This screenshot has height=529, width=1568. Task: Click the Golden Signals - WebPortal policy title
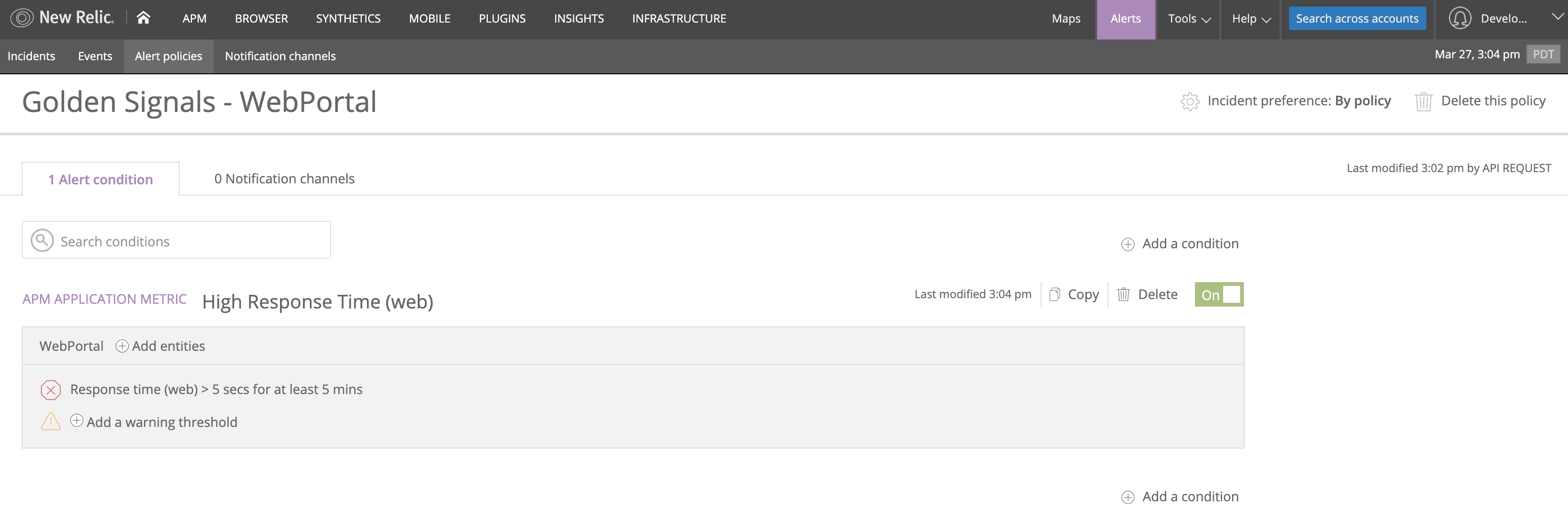pos(199,102)
